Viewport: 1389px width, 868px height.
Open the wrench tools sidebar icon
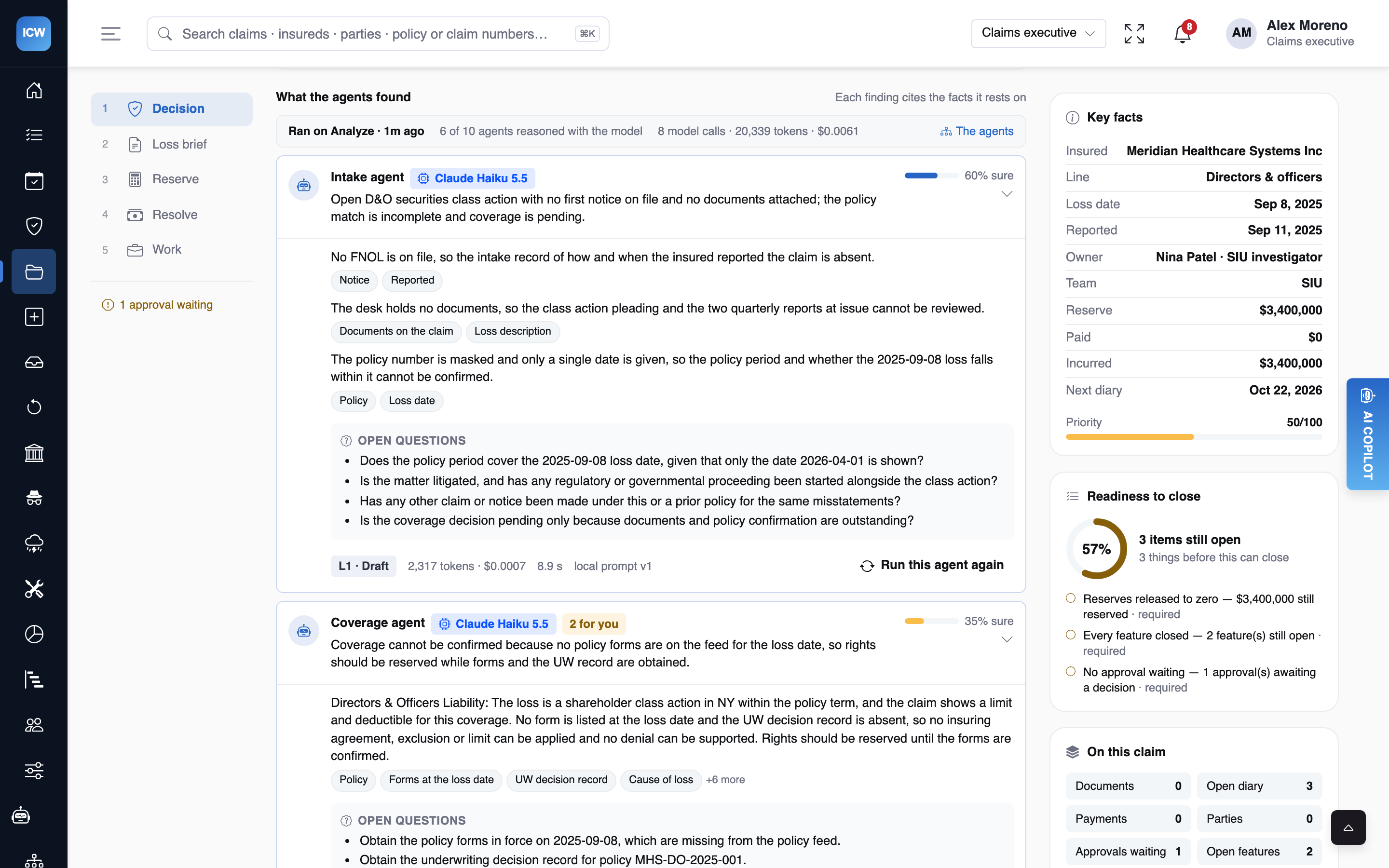click(34, 589)
